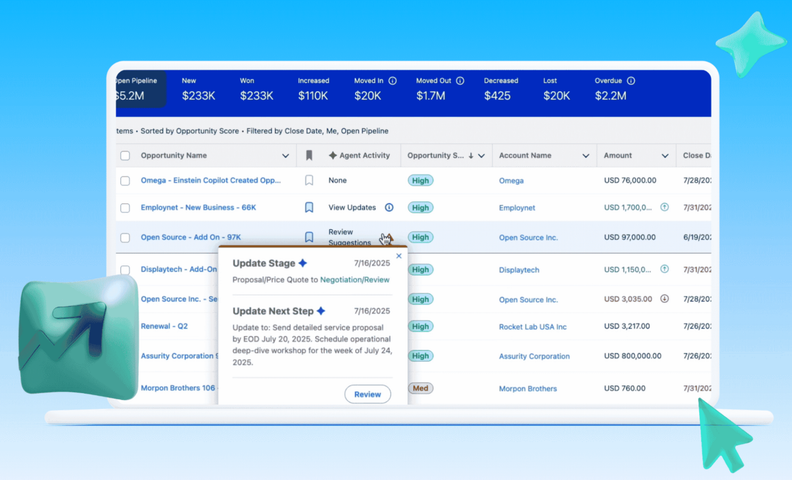Select the Moved In $20K metric
The height and width of the screenshot is (480, 792).
pyautogui.click(x=375, y=89)
